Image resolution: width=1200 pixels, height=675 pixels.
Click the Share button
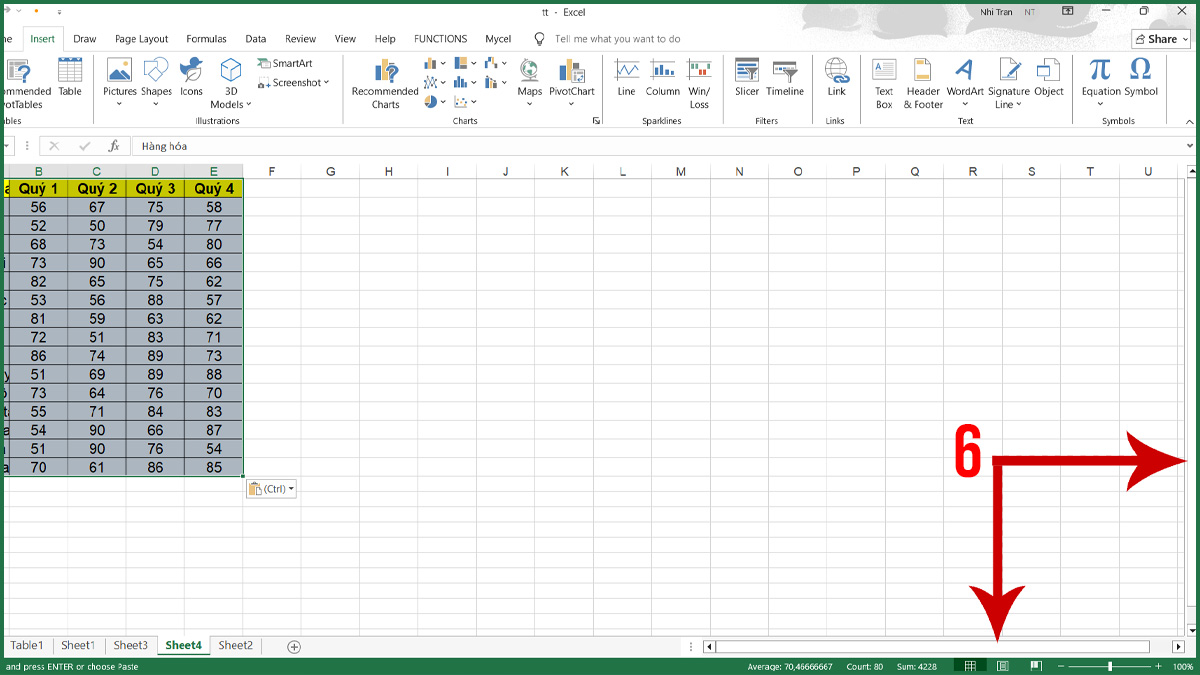[1159, 38]
